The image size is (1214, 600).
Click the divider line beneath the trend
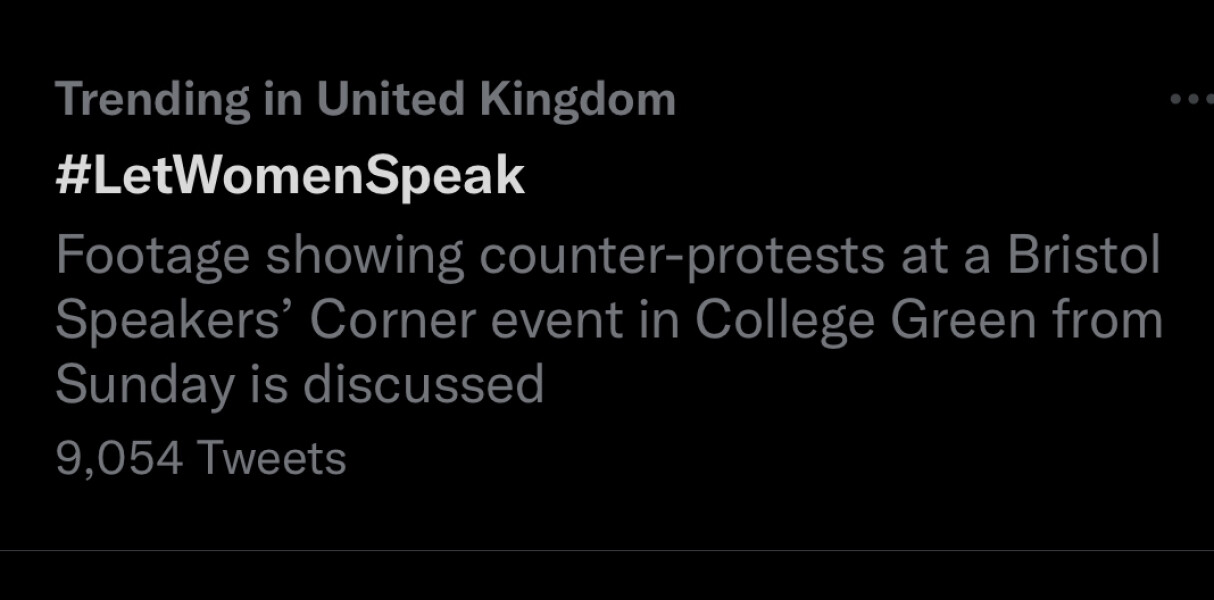(607, 550)
